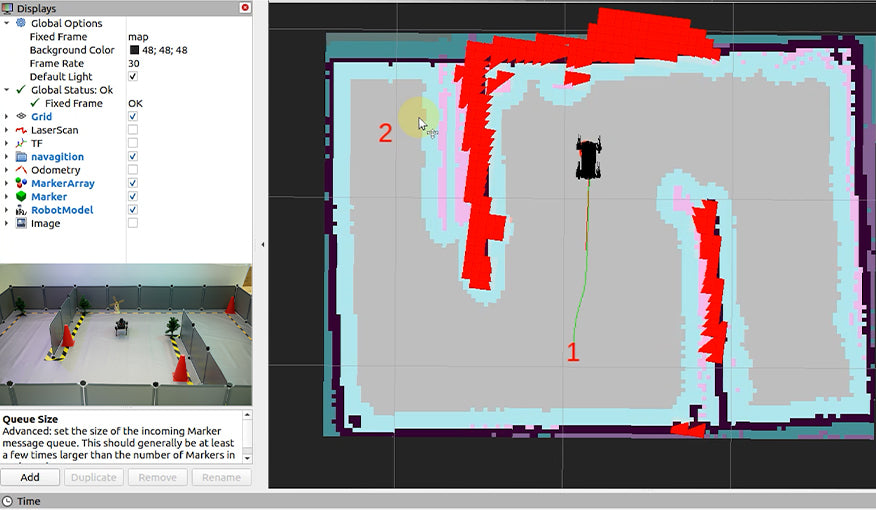
Task: Disable the Default Light checkbox
Action: point(133,77)
